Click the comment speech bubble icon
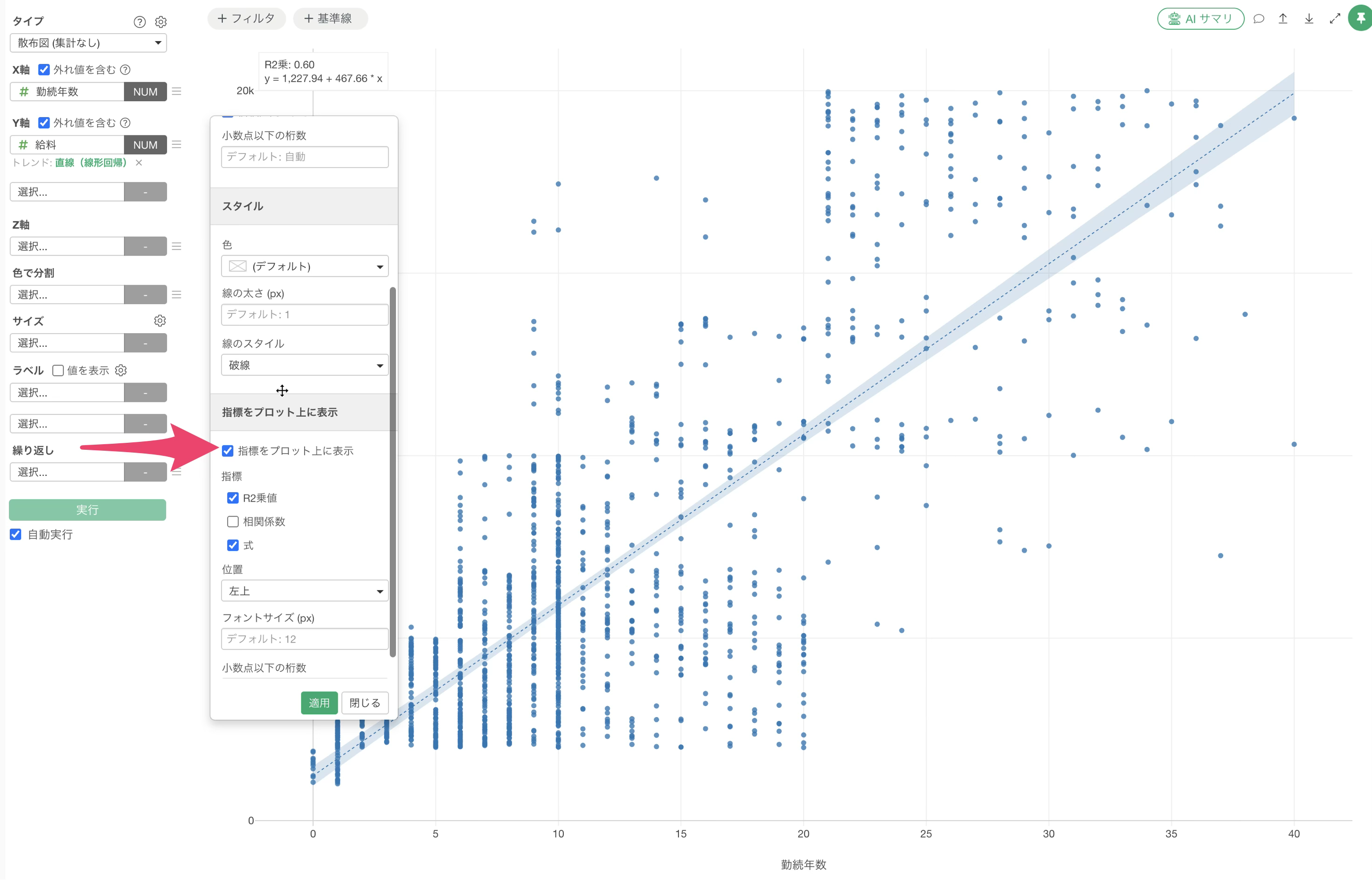1372x880 pixels. click(1258, 19)
